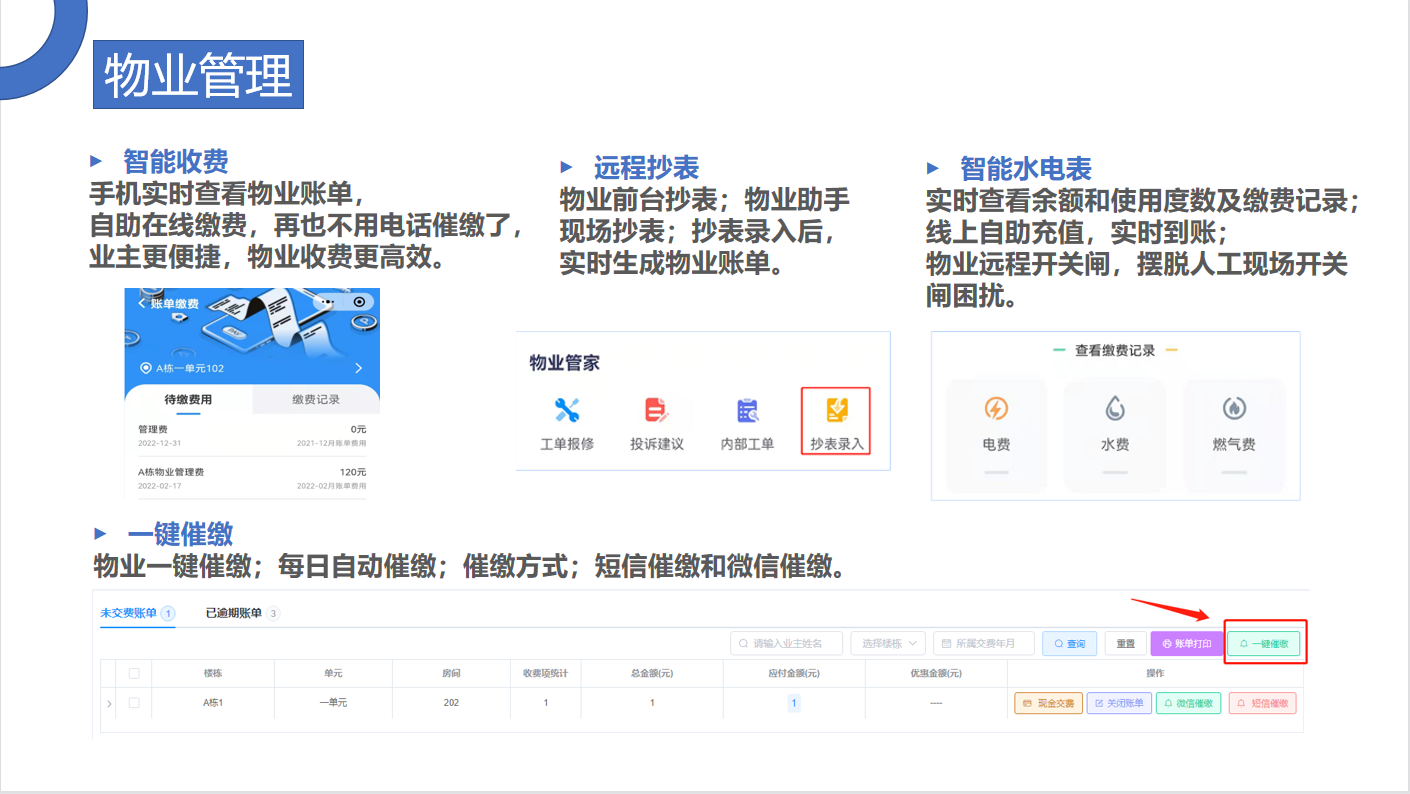Open the 投诉建议 icon
Viewport: 1410px width, 794px height.
(x=656, y=410)
